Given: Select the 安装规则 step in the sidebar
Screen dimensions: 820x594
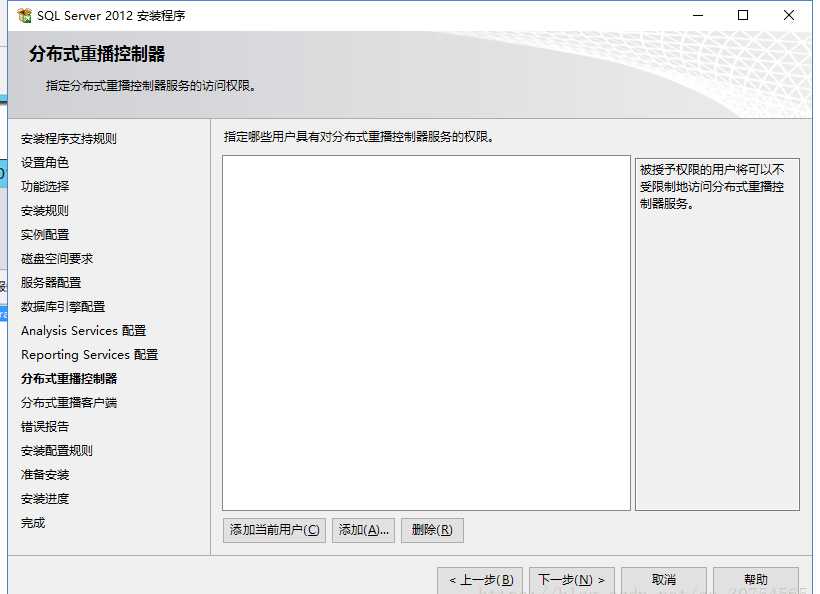Looking at the screenshot, I should (45, 211).
